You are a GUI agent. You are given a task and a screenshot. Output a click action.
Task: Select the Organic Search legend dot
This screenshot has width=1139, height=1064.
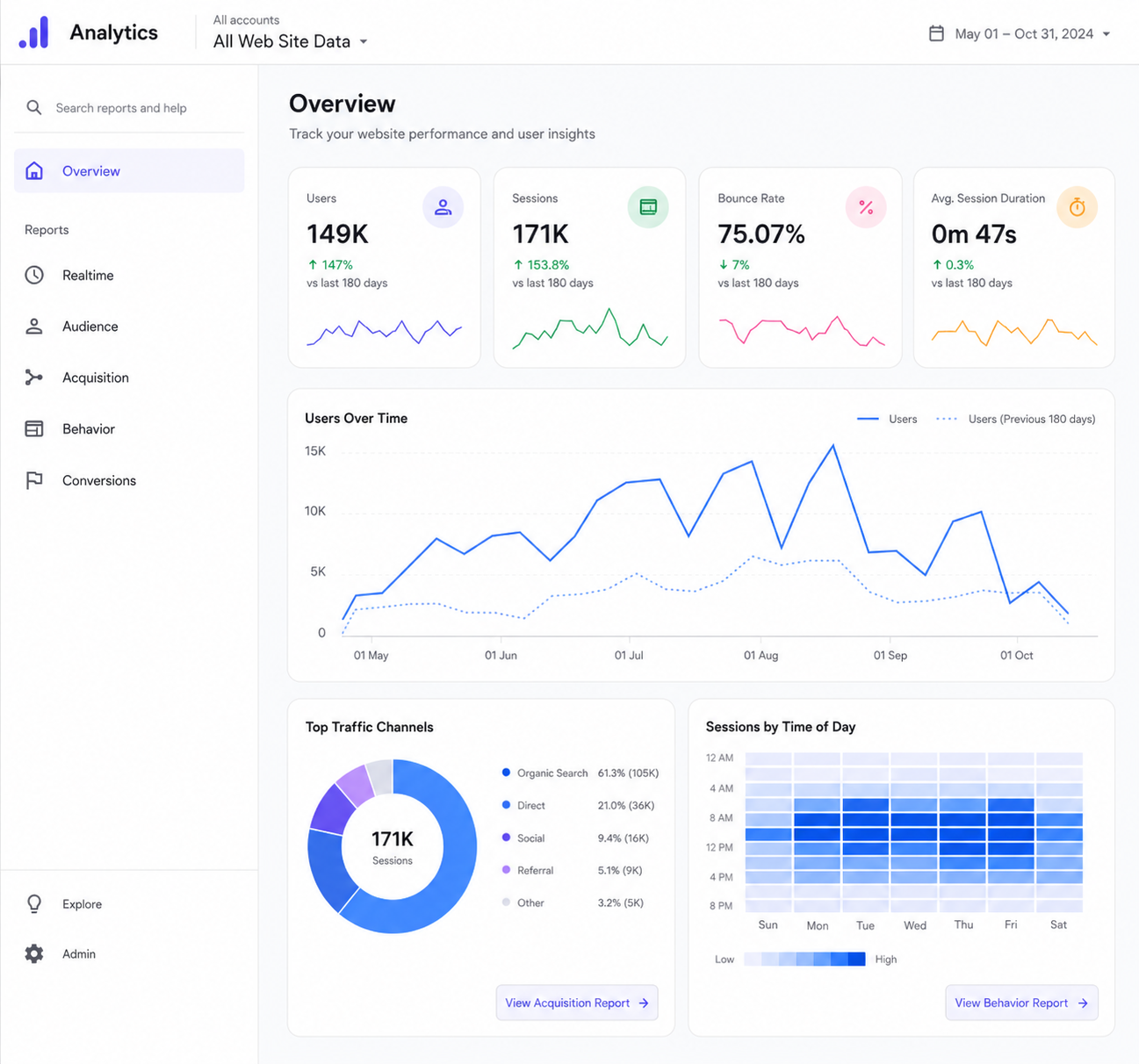pos(506,773)
